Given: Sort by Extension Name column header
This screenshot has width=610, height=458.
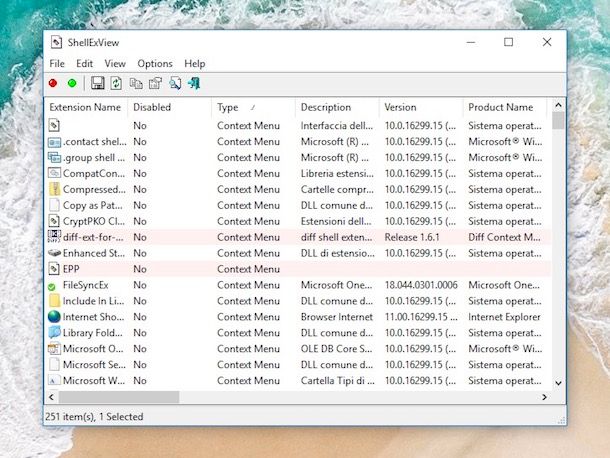Looking at the screenshot, I should point(86,107).
